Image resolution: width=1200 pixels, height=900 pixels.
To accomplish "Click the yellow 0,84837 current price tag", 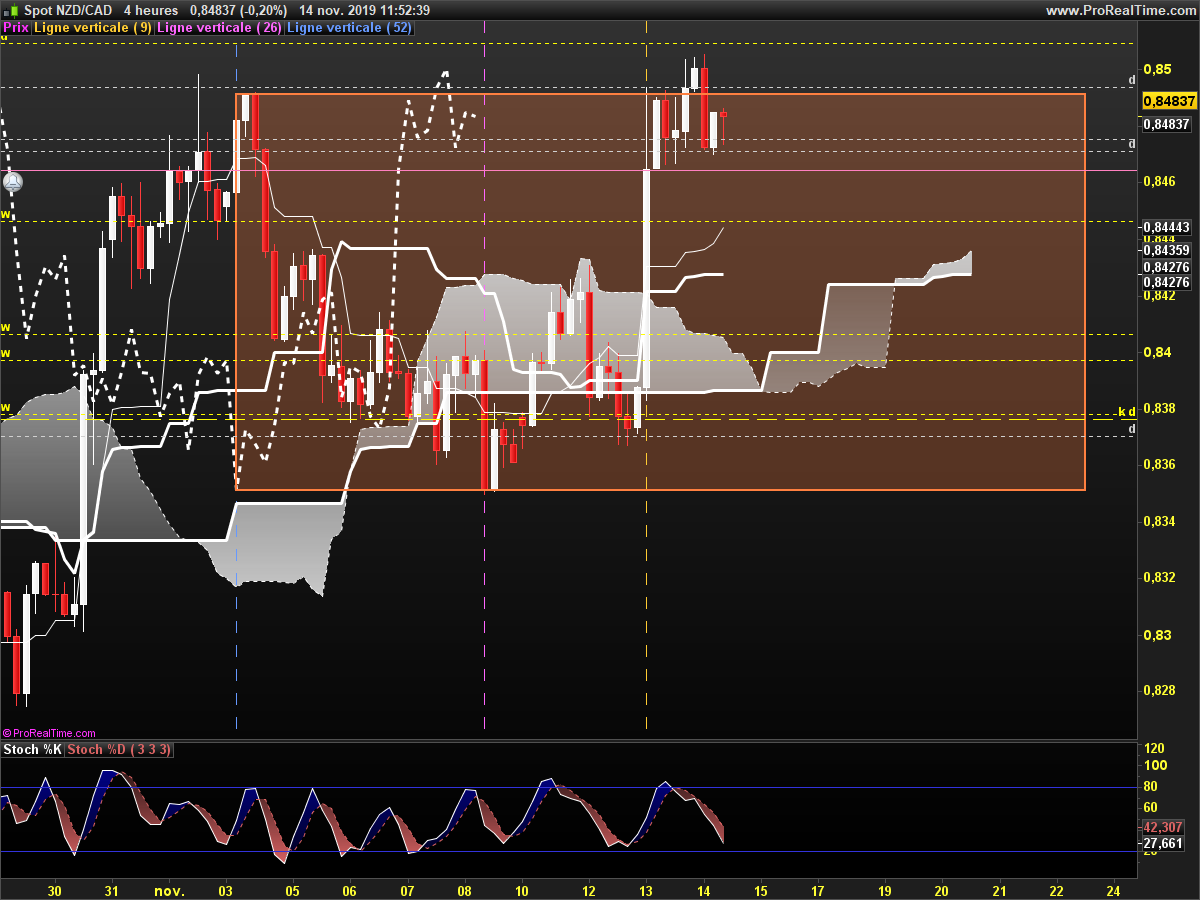I will [1169, 101].
